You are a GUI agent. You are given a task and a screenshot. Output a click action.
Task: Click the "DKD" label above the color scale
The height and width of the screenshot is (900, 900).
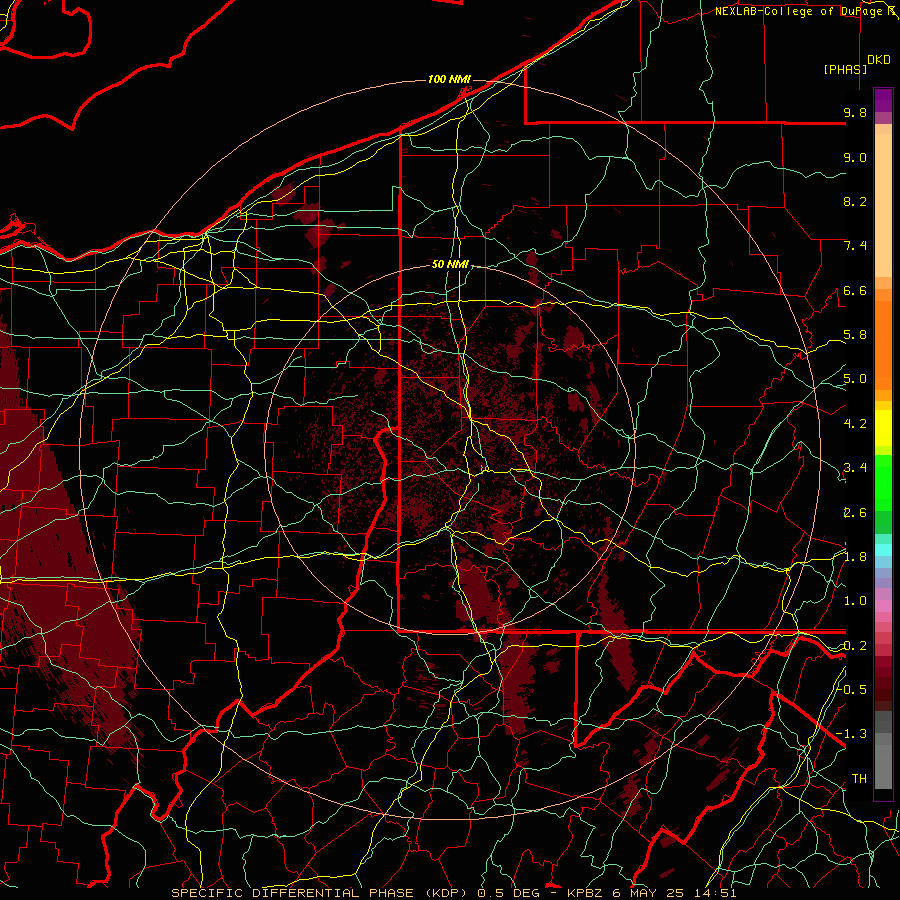[879, 60]
